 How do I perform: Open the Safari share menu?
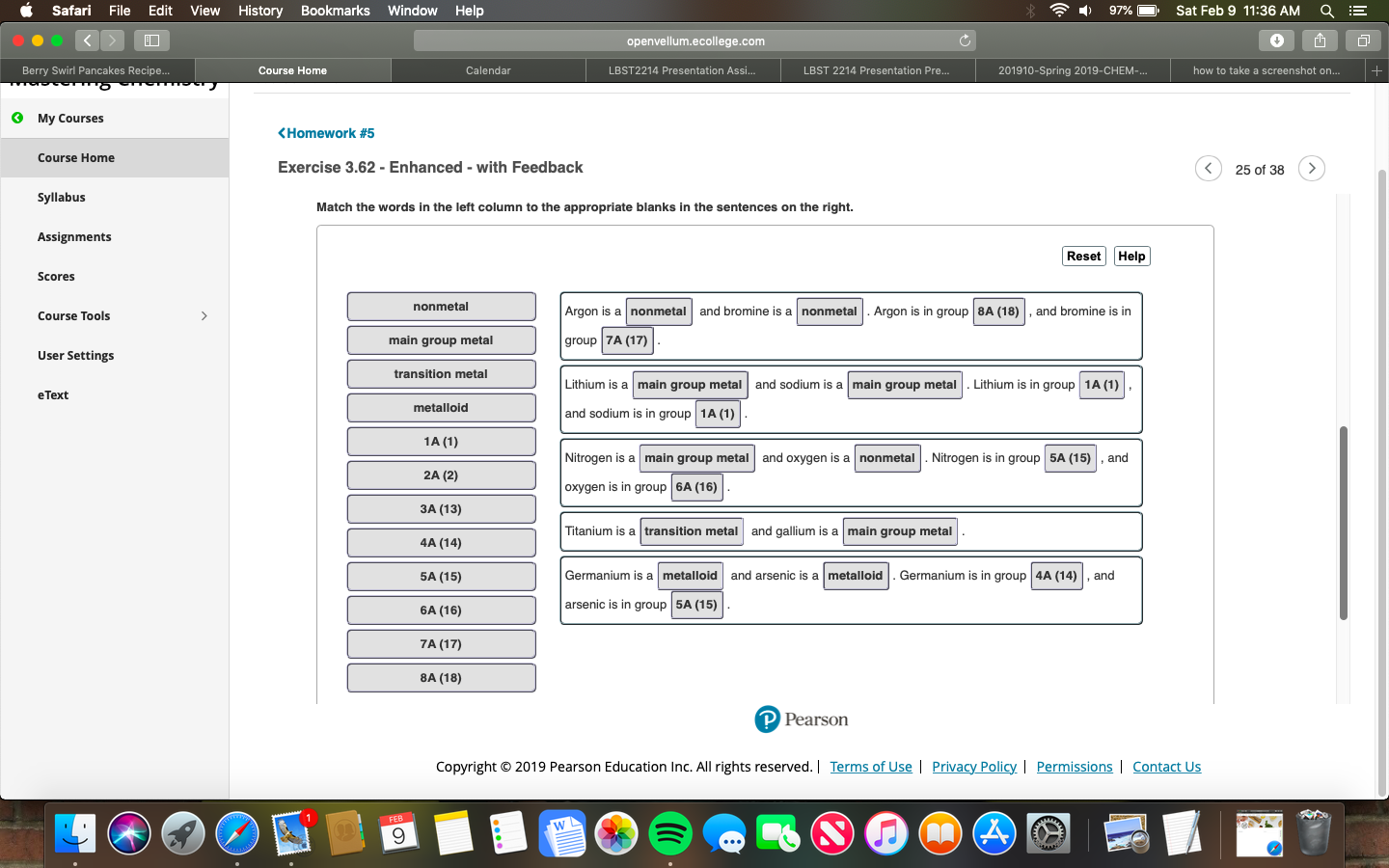click(1320, 41)
